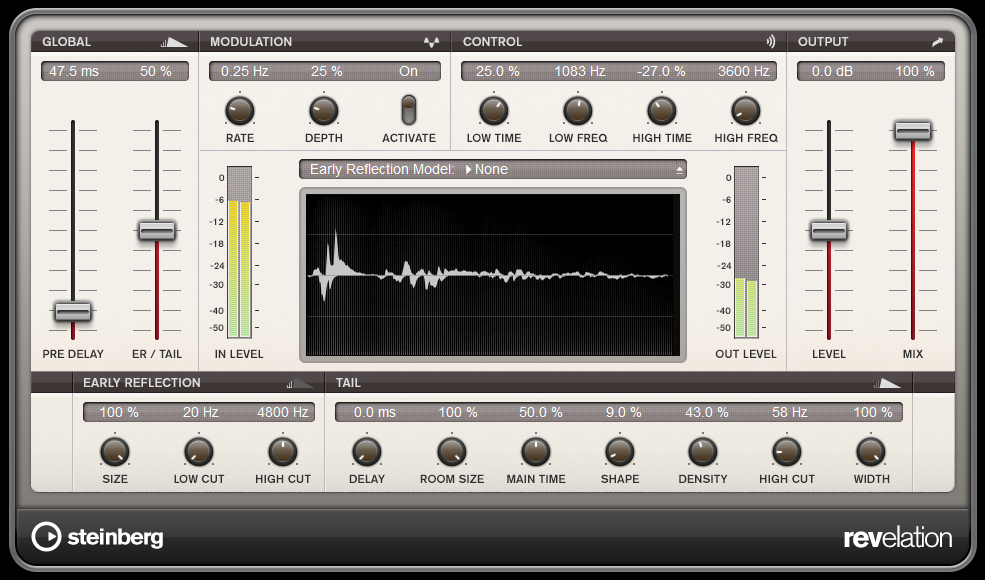
Task: Click the REVelation plugin name logo
Action: (898, 538)
